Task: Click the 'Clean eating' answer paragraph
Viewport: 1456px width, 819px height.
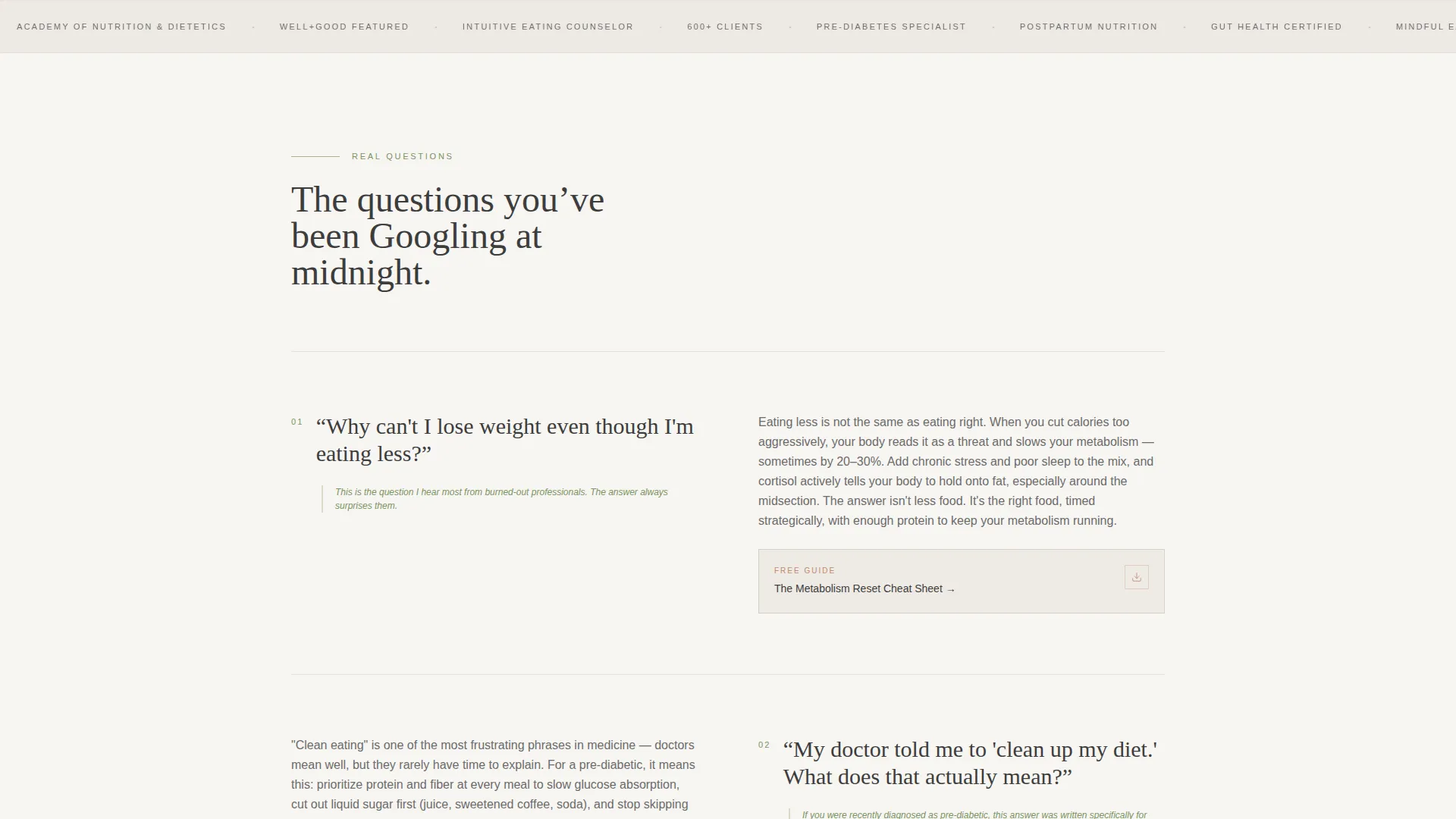Action: [493, 777]
